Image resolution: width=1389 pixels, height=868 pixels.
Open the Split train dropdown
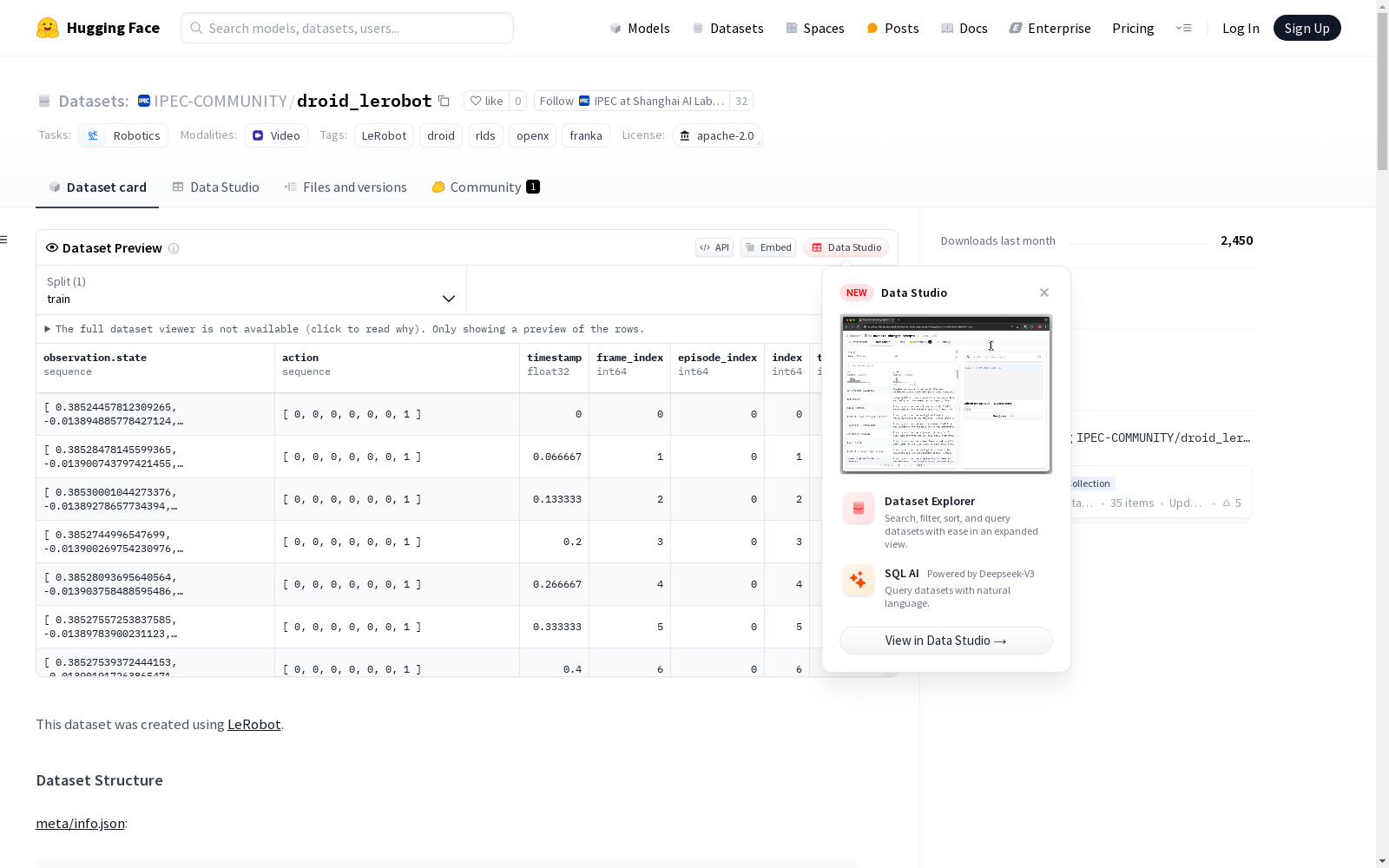(252, 290)
